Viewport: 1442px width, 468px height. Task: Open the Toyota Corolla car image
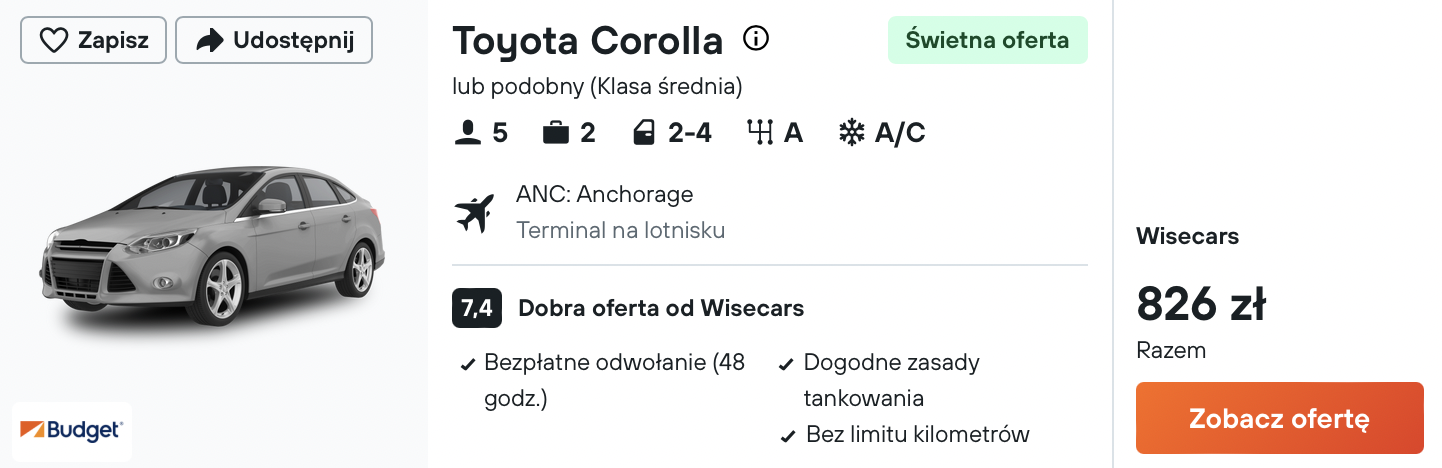click(212, 245)
